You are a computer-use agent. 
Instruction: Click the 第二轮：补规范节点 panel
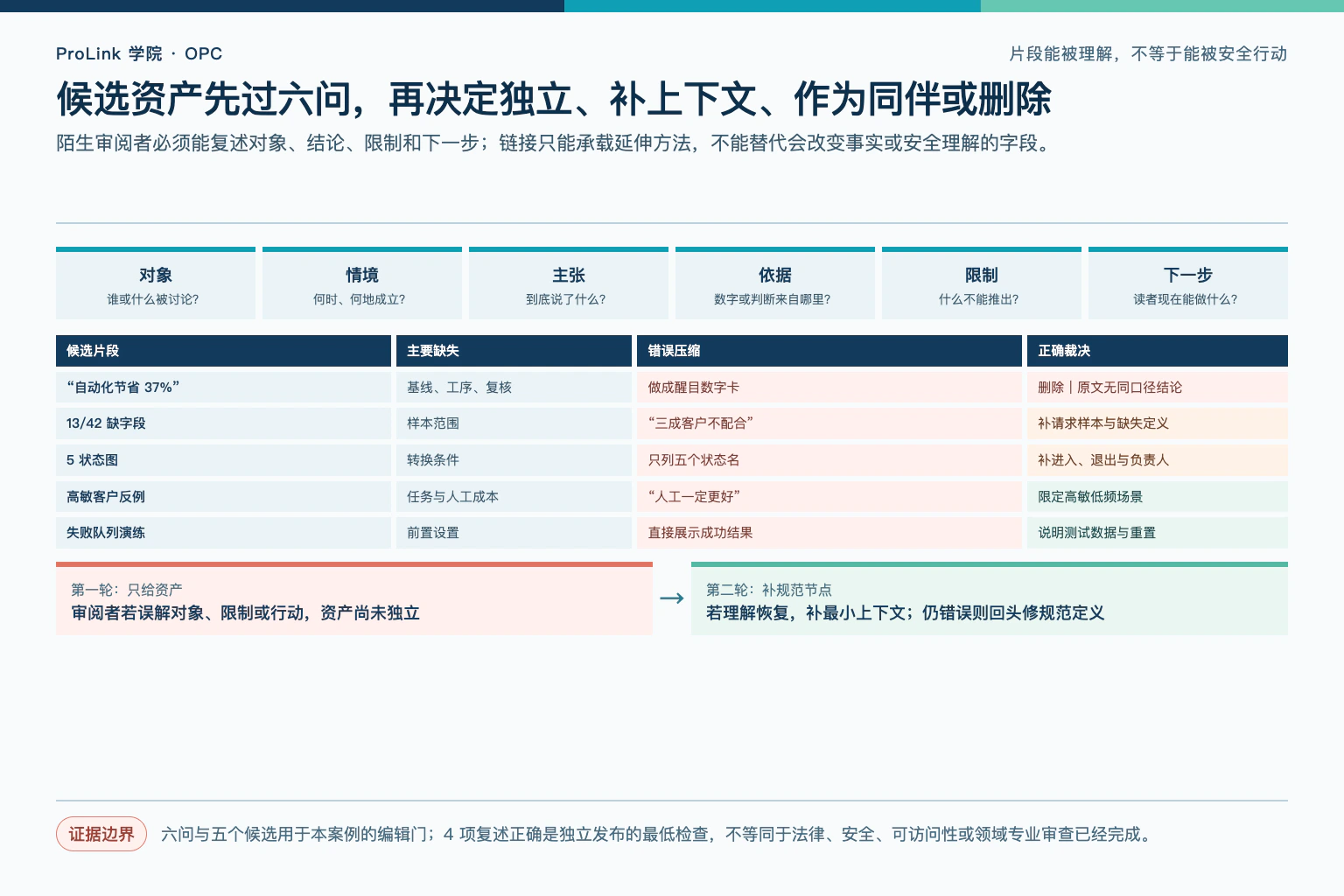[990, 598]
